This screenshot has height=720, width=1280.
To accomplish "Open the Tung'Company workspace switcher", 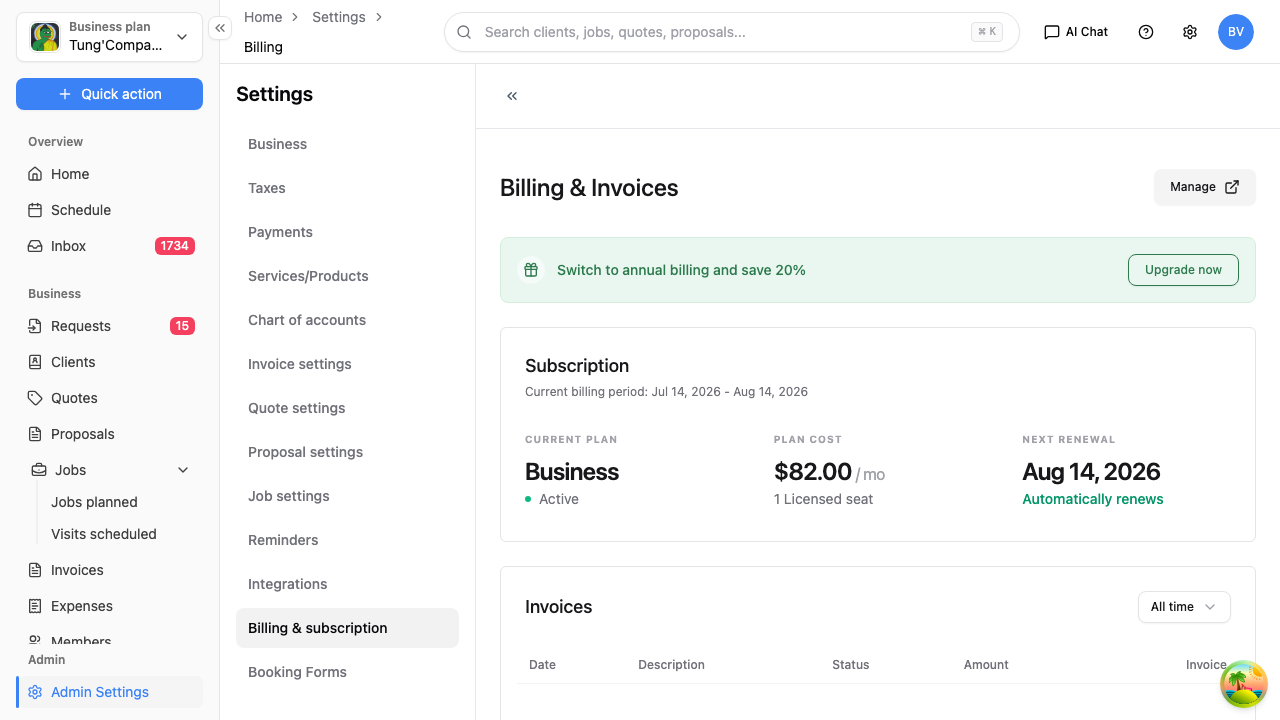I will click(x=109, y=37).
